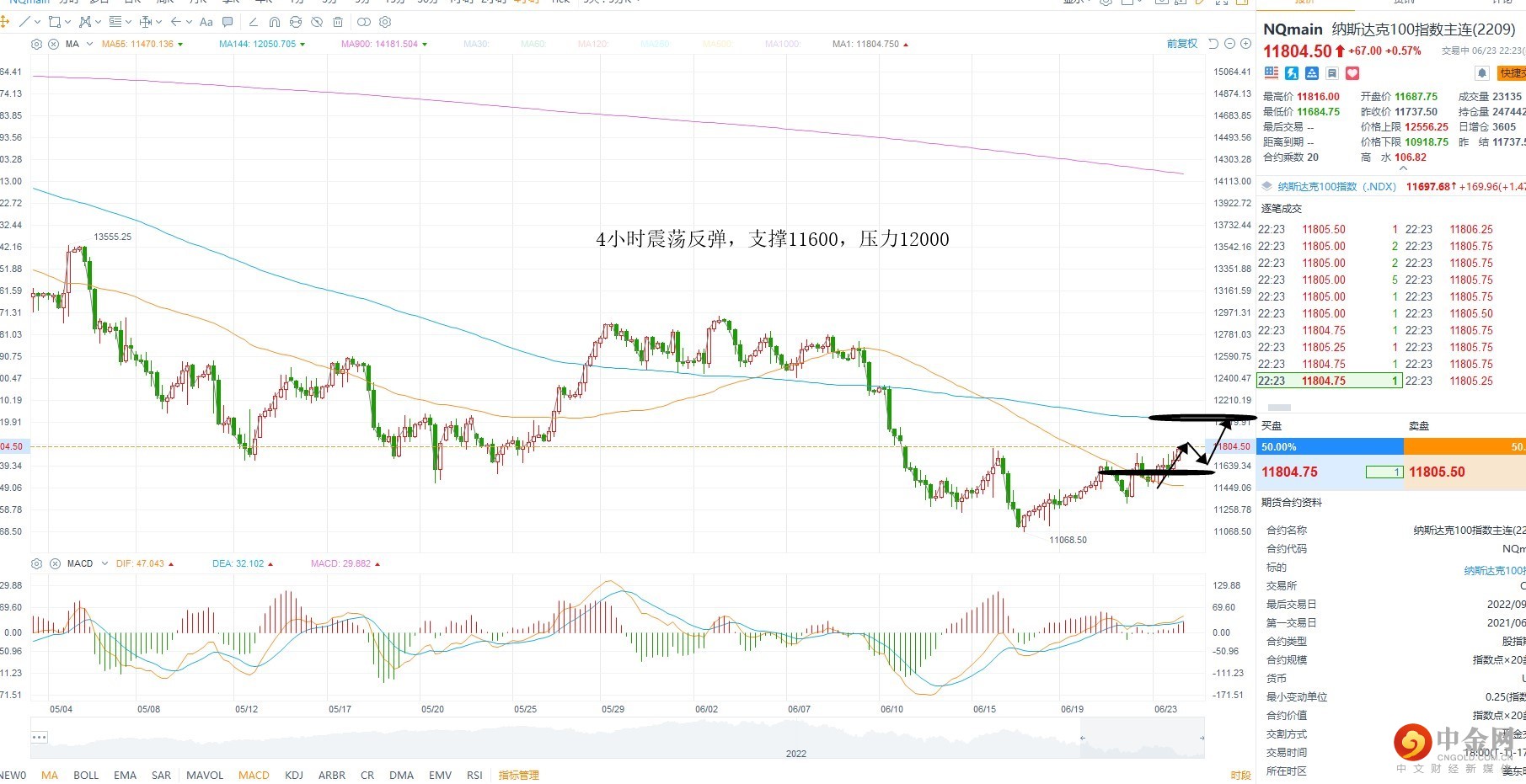The image size is (1526, 784).
Task: Open the arrow tool options dropdown arrow
Action: pos(190,22)
